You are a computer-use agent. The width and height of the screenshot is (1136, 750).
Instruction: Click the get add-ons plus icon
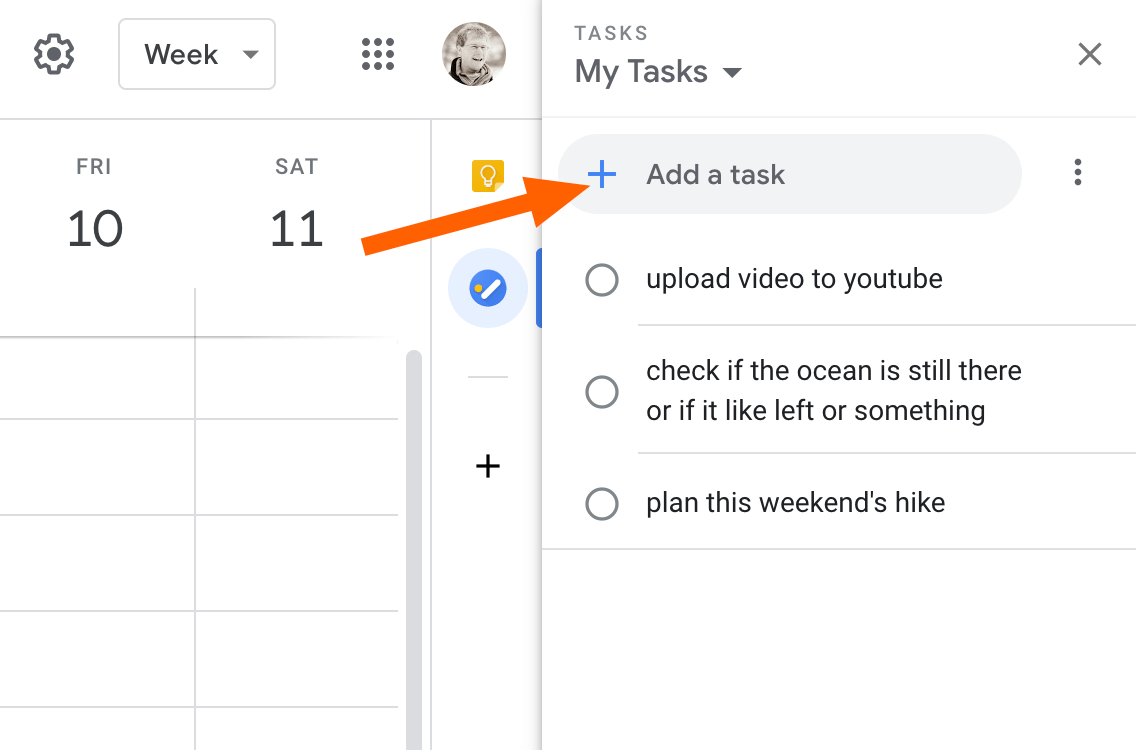pyautogui.click(x=488, y=466)
